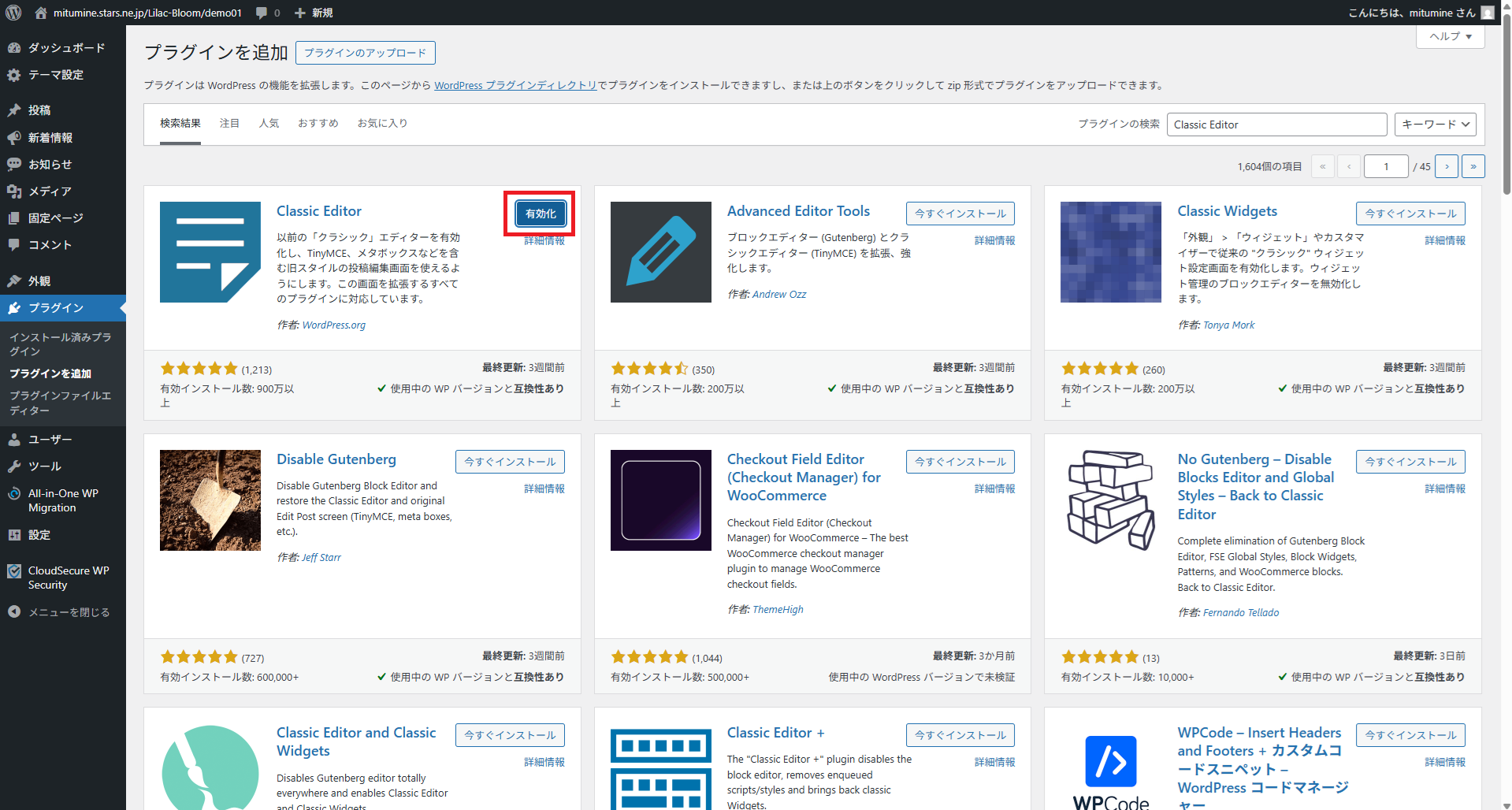
Task: Jump to last page of plugin results
Action: pos(1473,166)
